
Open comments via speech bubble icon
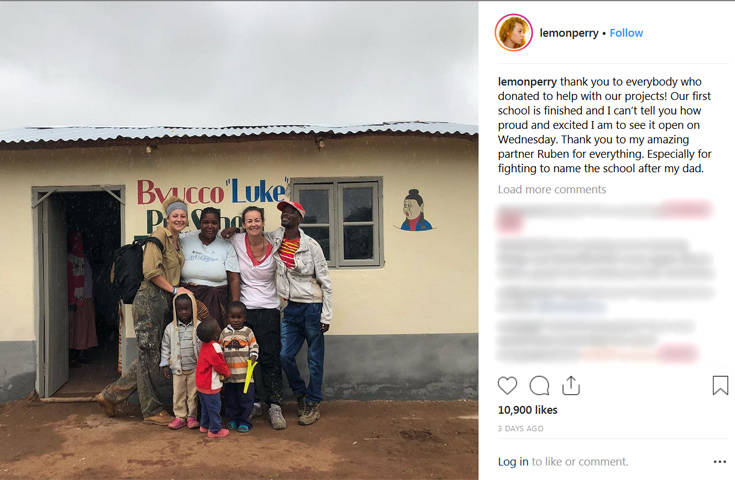539,385
